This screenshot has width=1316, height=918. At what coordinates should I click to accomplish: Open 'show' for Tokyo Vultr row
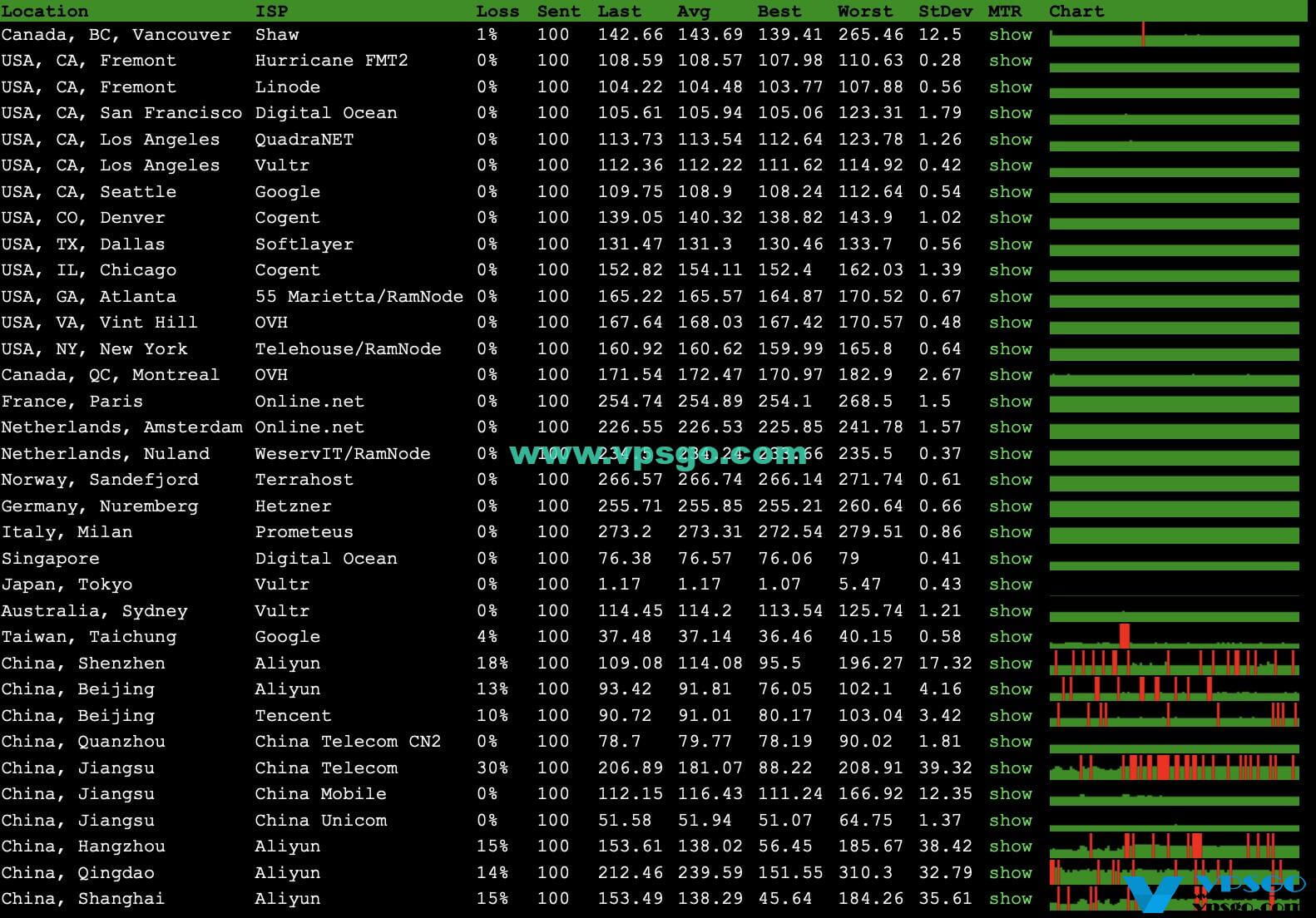[1010, 585]
